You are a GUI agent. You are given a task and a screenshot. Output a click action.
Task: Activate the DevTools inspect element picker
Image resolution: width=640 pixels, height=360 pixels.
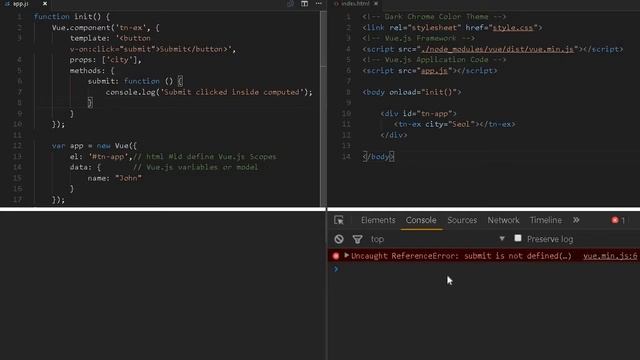339,220
